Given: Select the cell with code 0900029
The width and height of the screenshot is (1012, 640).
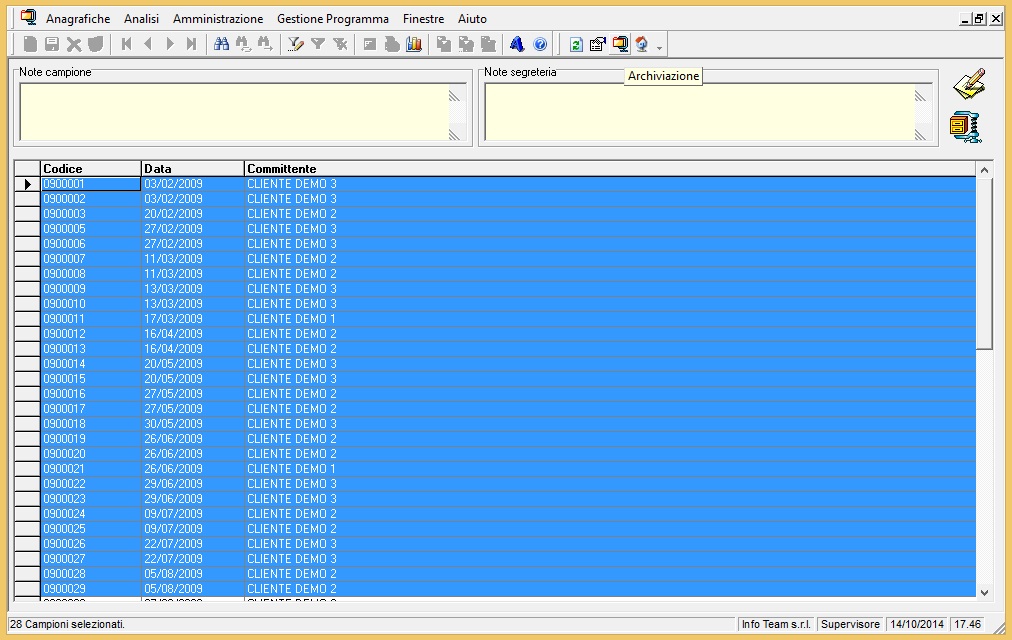Looking at the screenshot, I should click(90, 589).
